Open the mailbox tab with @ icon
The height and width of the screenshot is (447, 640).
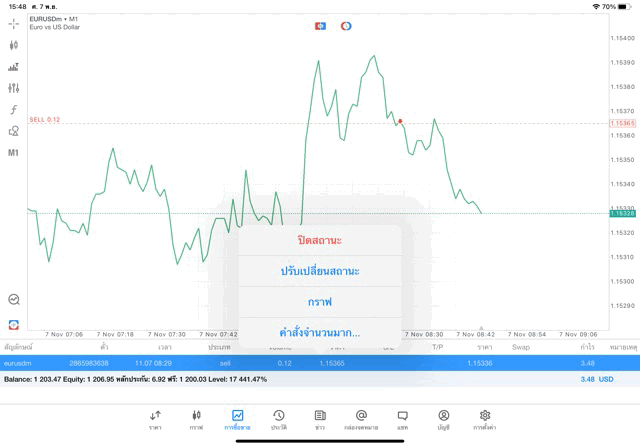(x=361, y=419)
